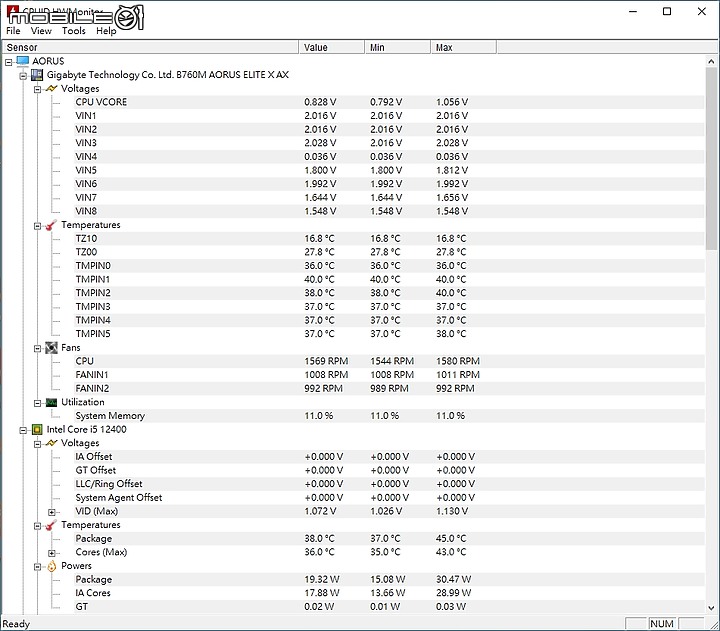Open the View menu

pos(41,31)
